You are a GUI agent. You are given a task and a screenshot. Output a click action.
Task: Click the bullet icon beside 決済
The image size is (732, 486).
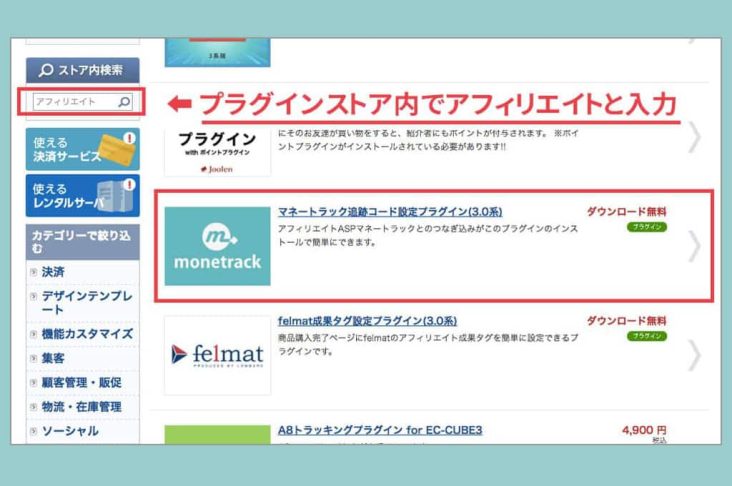[34, 272]
